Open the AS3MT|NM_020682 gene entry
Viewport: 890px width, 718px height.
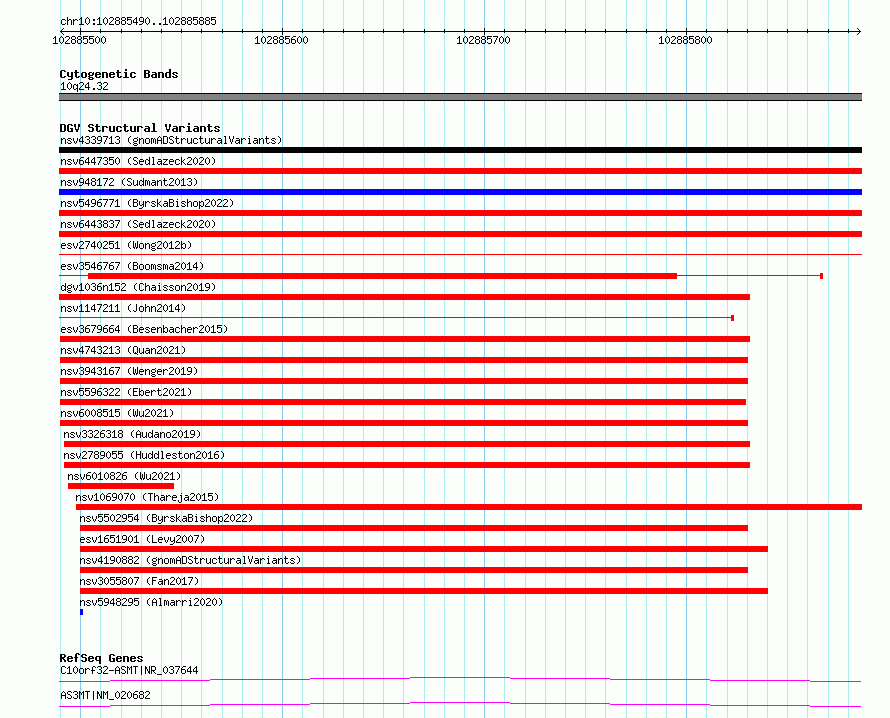pyautogui.click(x=105, y=695)
